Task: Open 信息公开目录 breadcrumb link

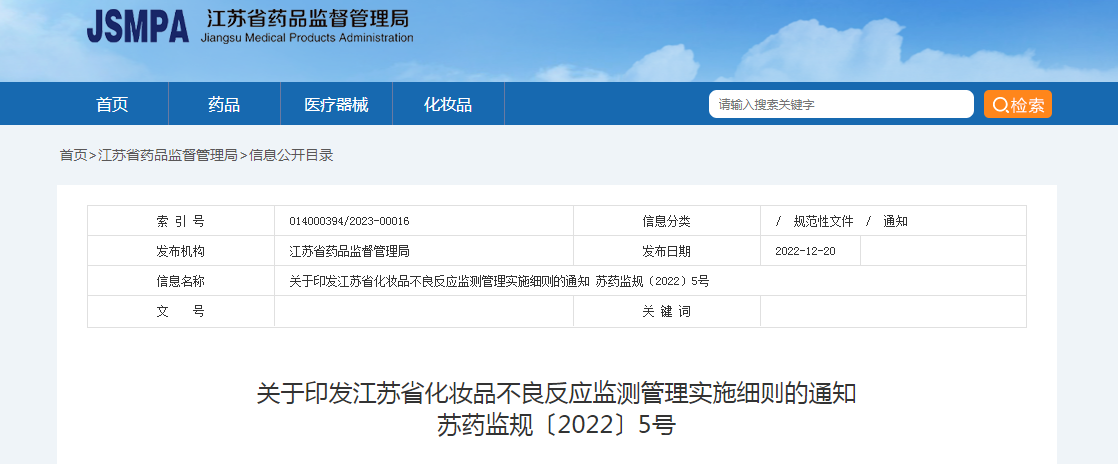Action: (291, 155)
